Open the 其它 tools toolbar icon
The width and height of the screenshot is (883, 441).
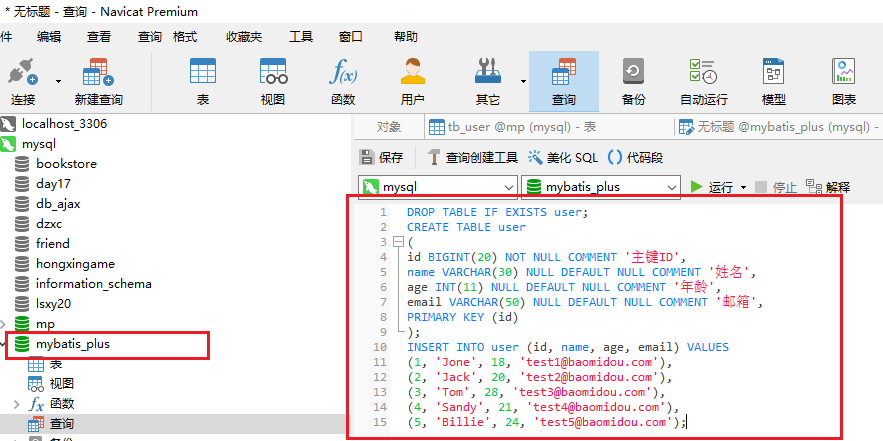(488, 82)
